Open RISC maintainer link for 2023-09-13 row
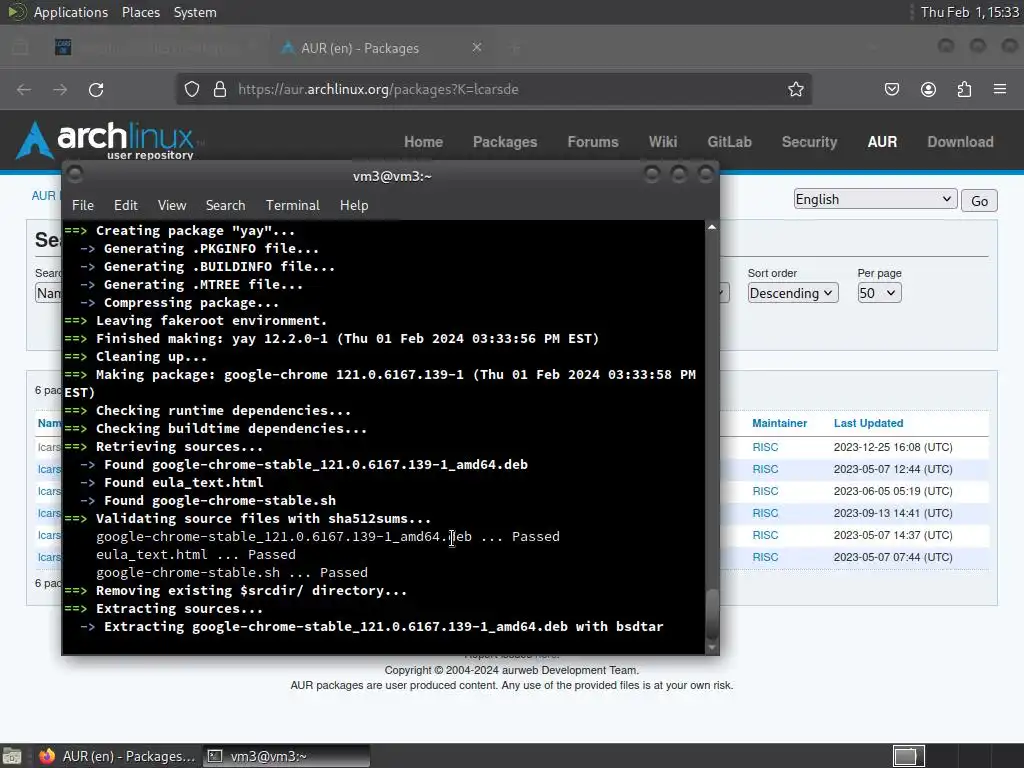The image size is (1024, 768). coord(765,513)
